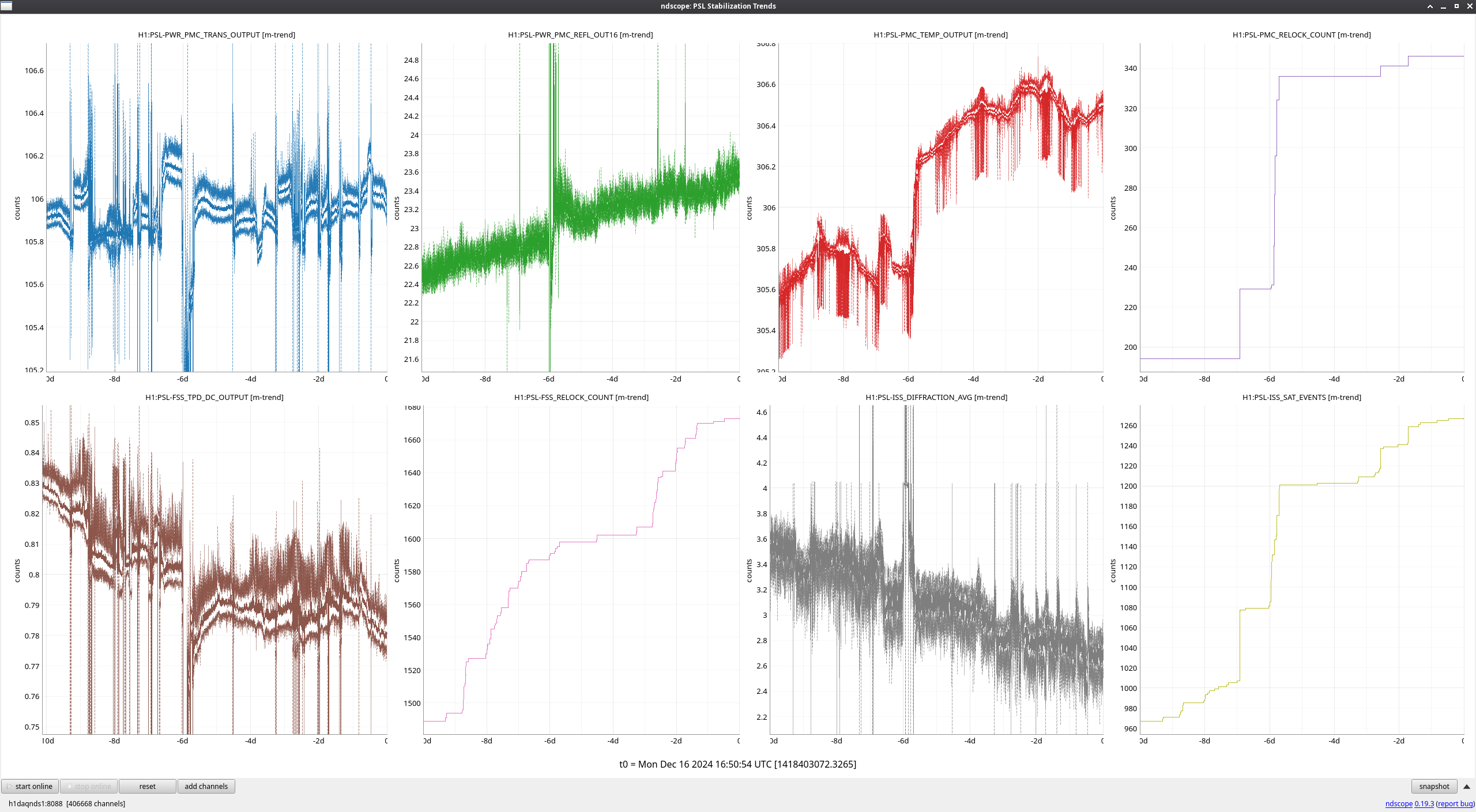Screen dimensions: 1476x812
Task: Take a snapshot of the plots
Action: pos(1433,786)
